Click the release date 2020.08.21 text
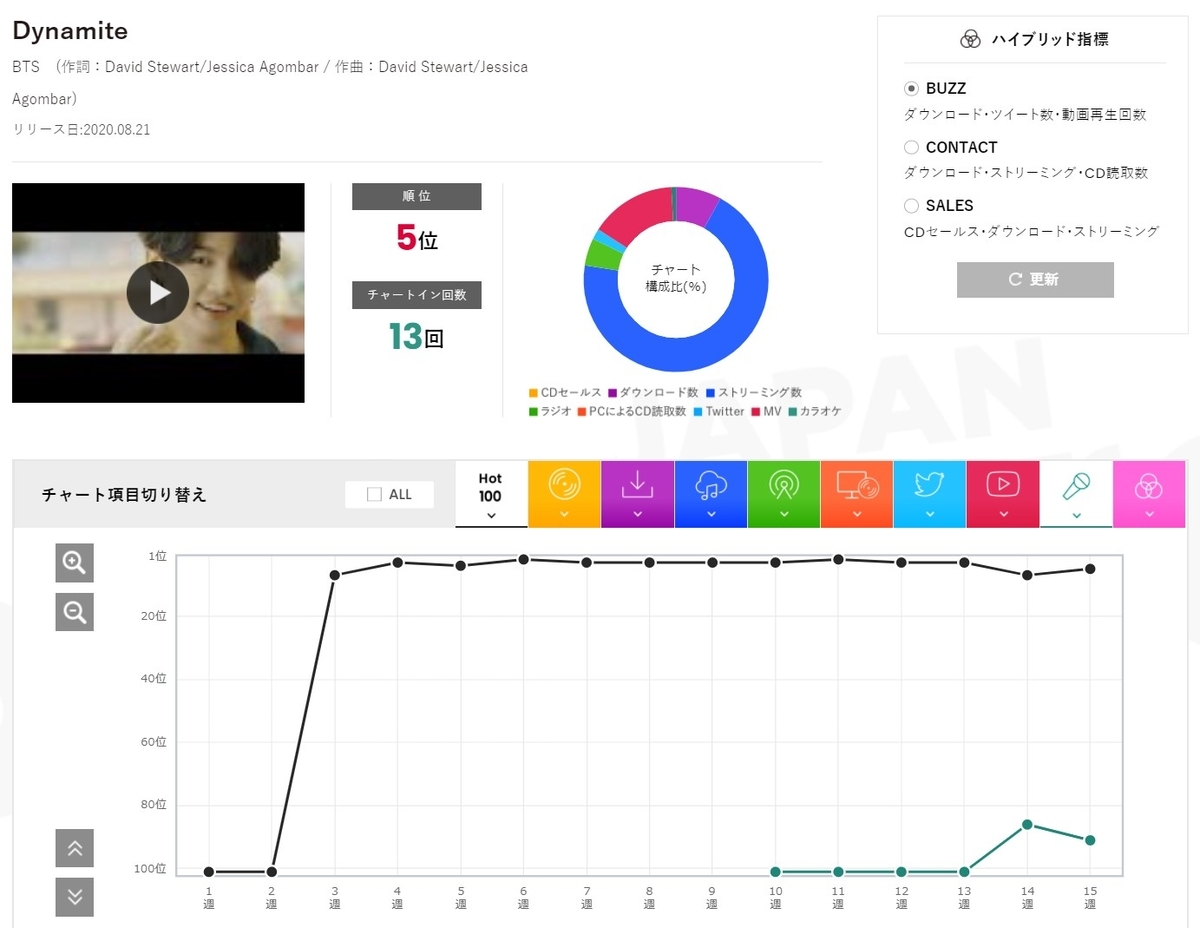Viewport: 1200px width, 928px height. pos(117,130)
